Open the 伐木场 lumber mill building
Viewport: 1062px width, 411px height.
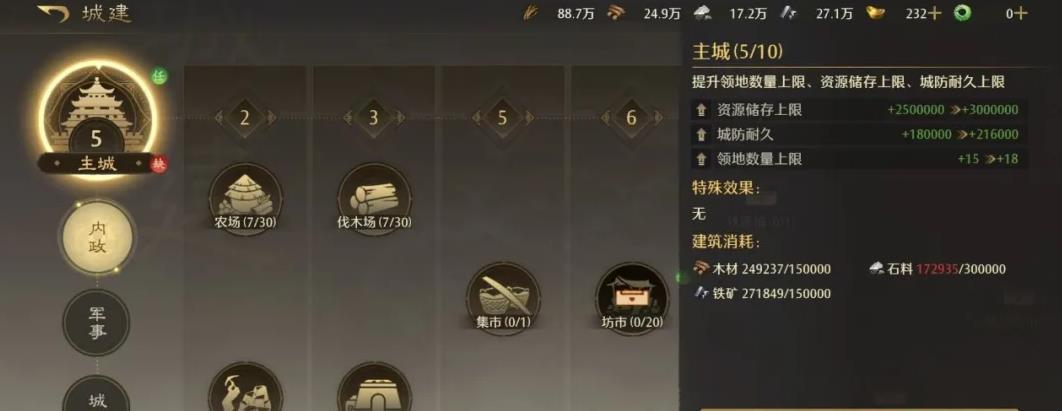pos(374,197)
